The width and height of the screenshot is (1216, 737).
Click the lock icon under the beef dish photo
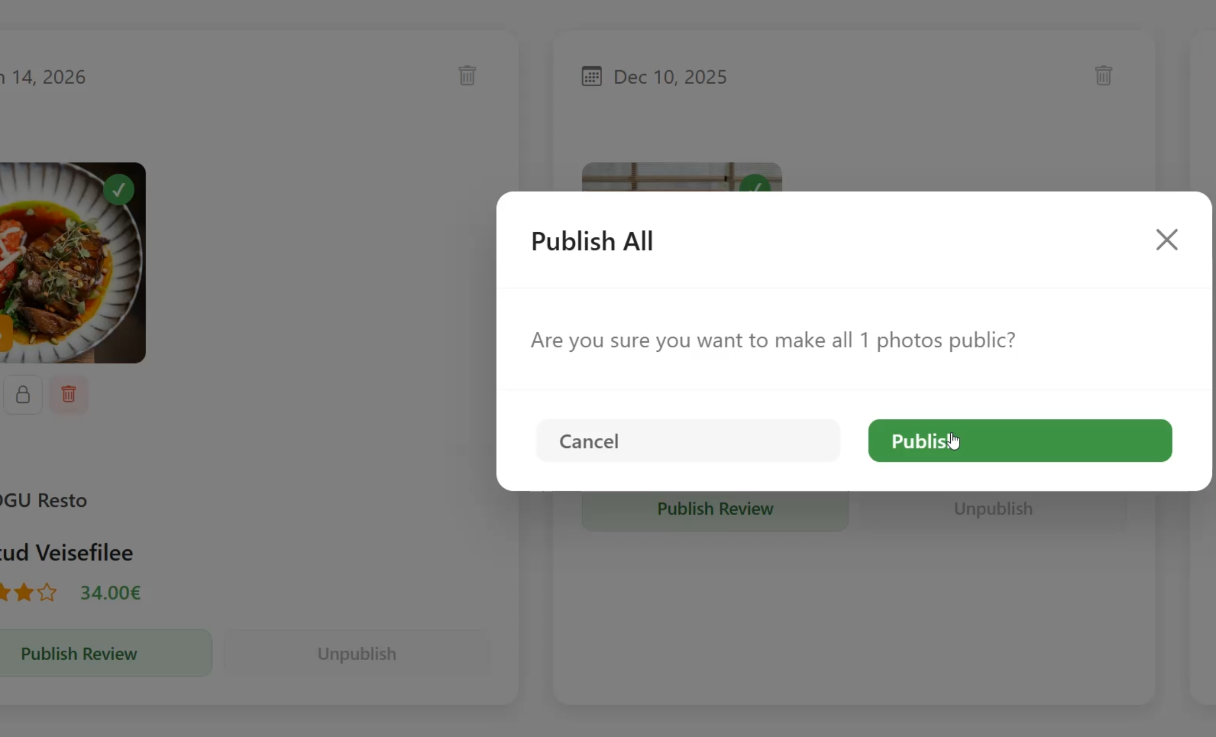click(x=22, y=394)
